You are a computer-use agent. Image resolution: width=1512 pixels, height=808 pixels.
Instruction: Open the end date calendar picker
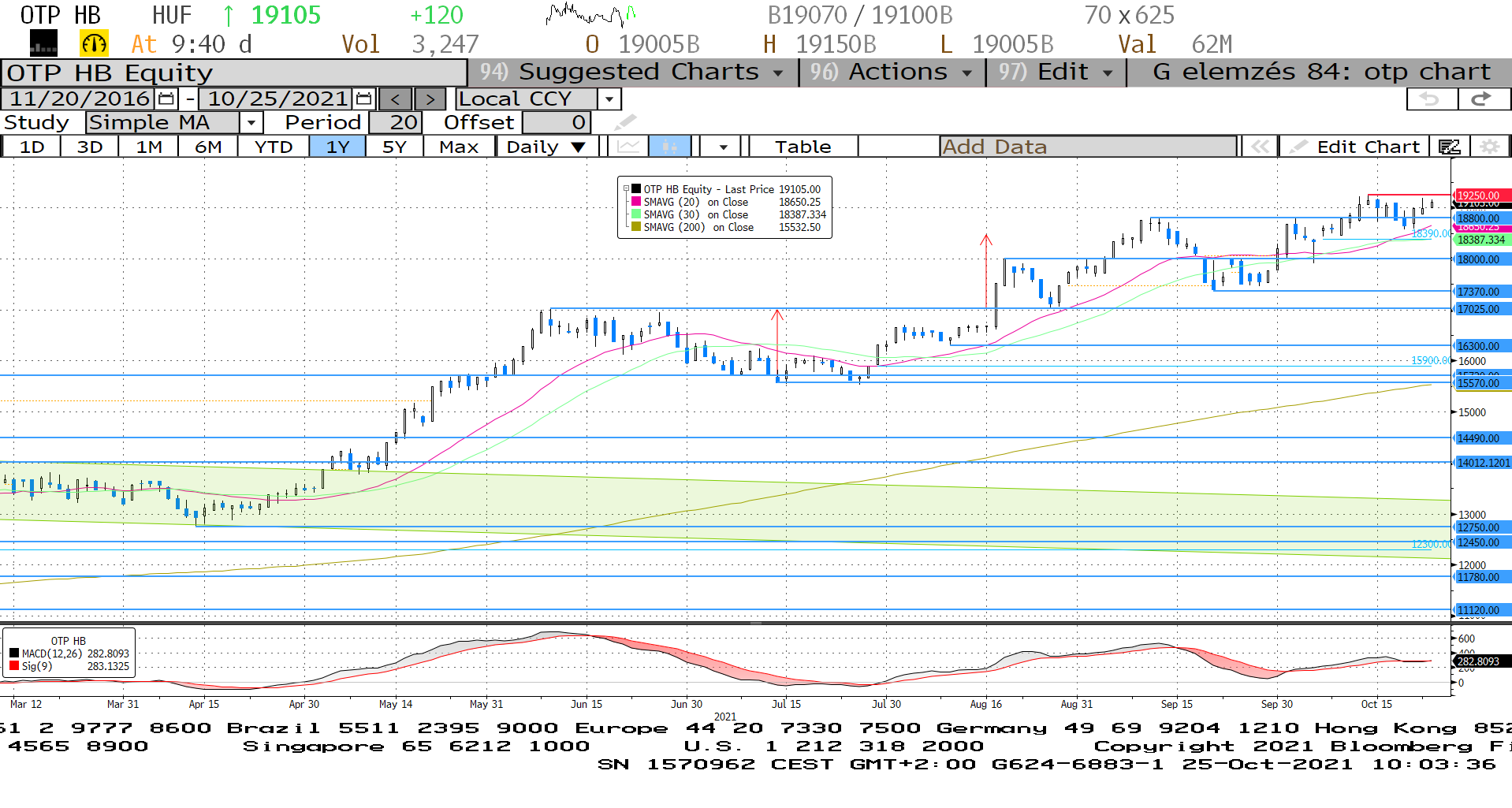click(x=363, y=99)
